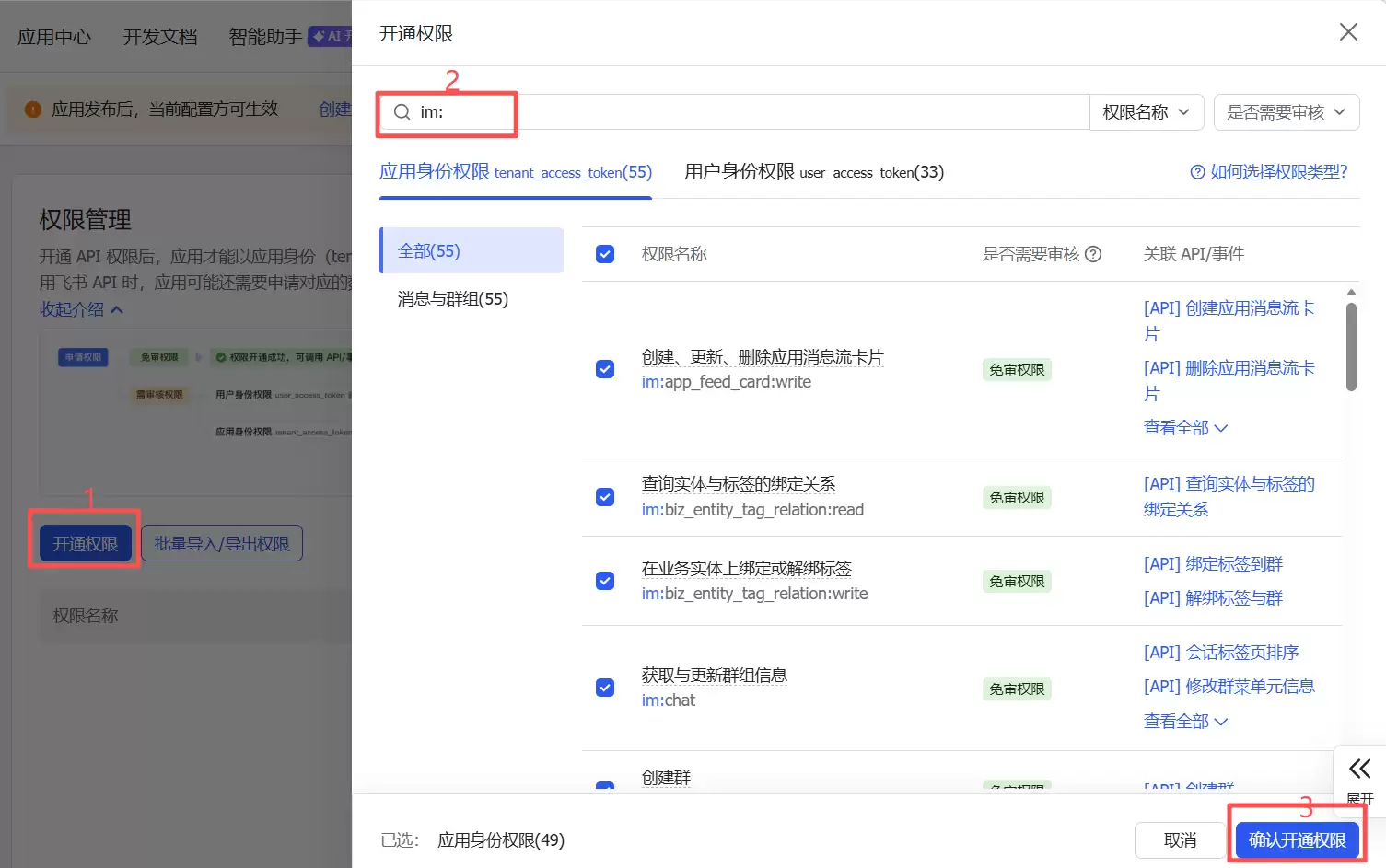Click the orange warning icon in the banner

(32, 109)
